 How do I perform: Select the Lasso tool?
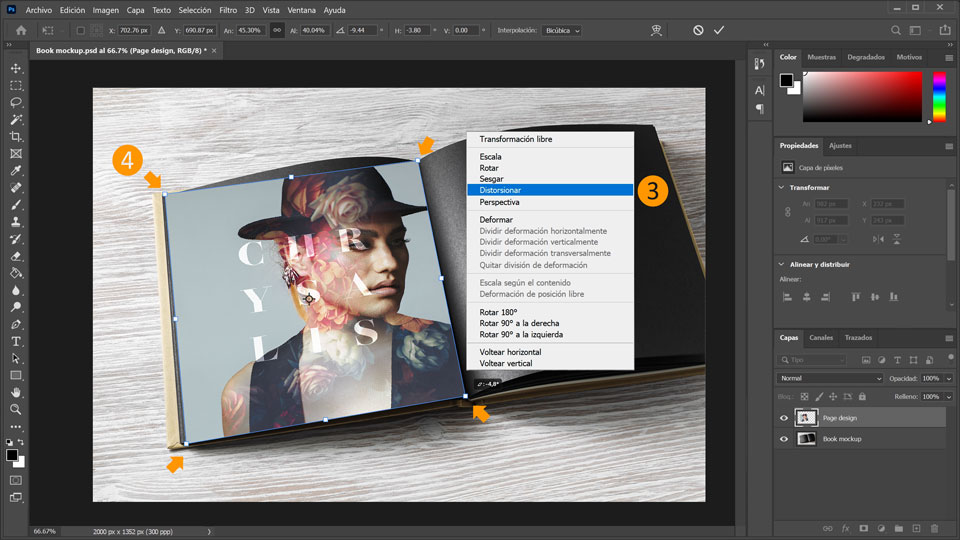pos(16,102)
